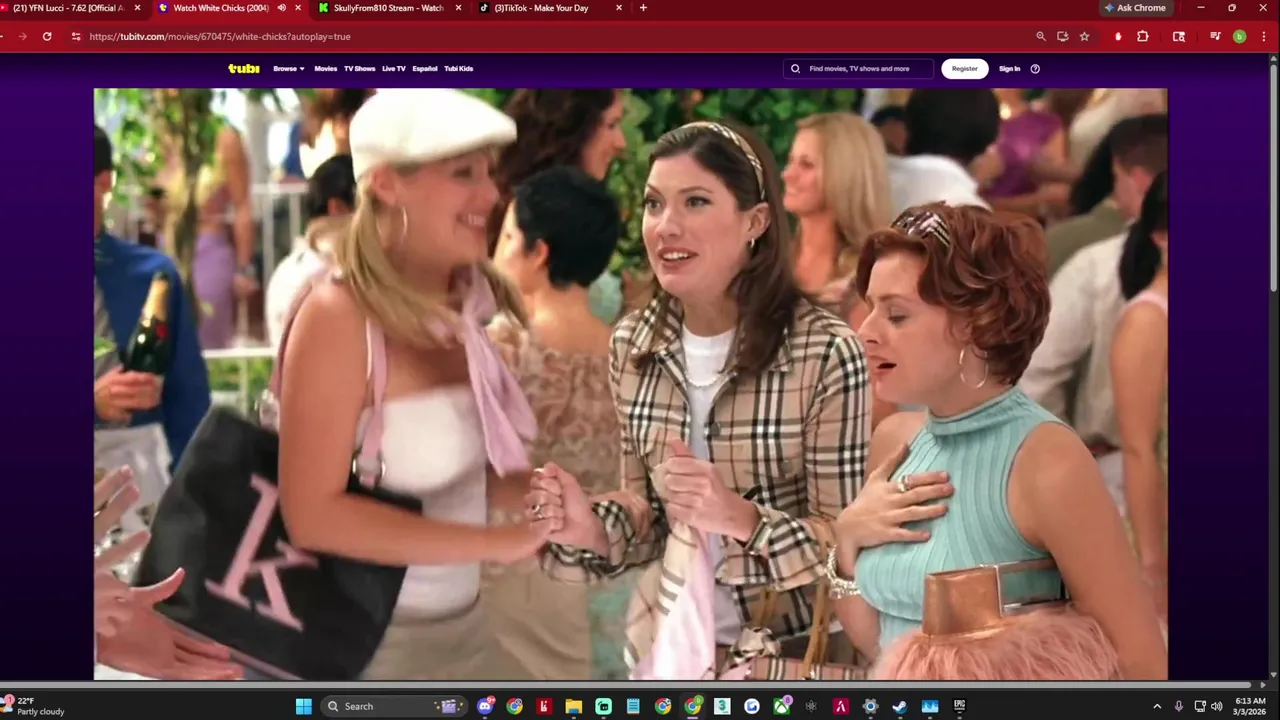
Task: Open the tab search side panel icon
Action: 1179,36
